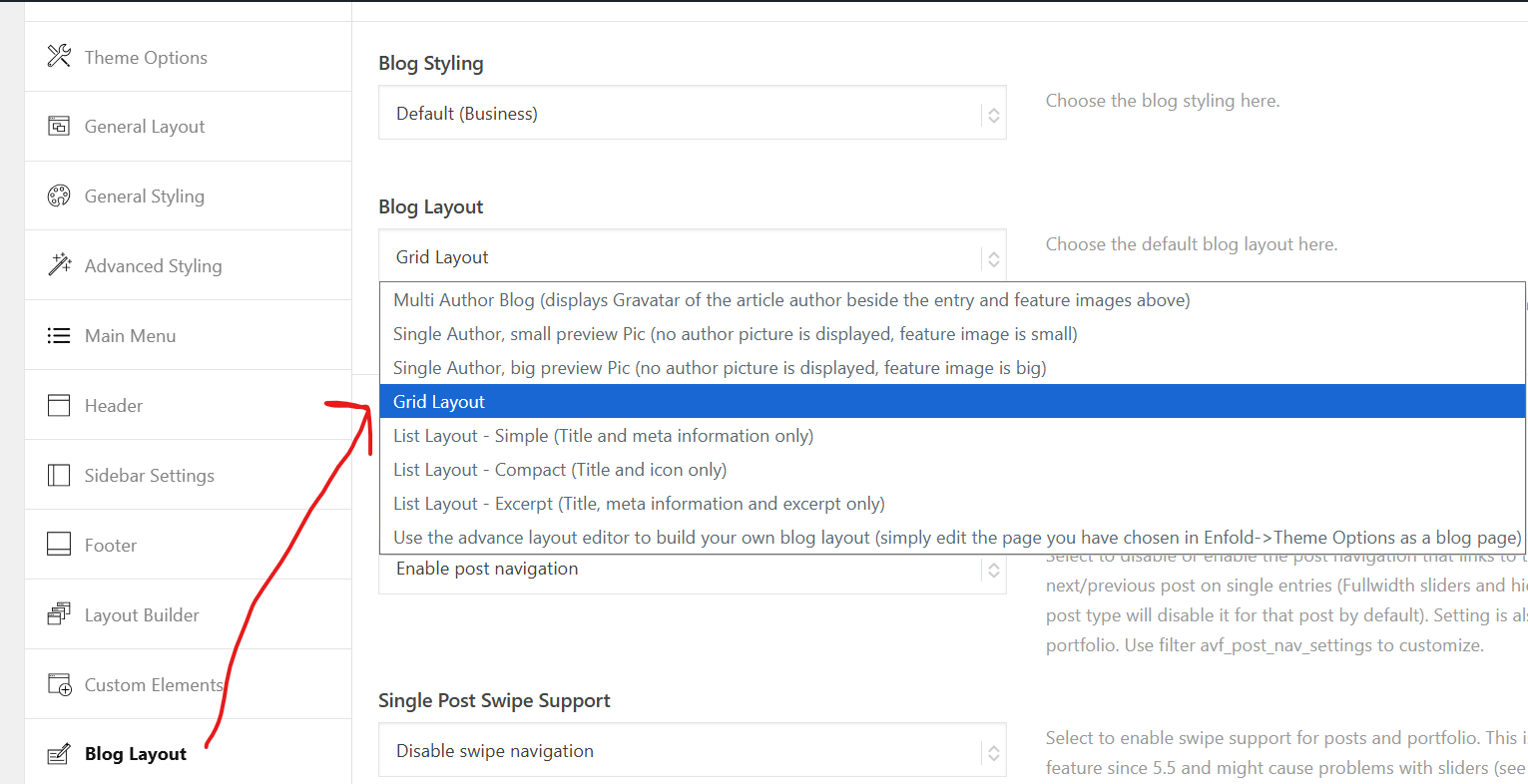Click the Advanced Styling magic wand icon

59,264
